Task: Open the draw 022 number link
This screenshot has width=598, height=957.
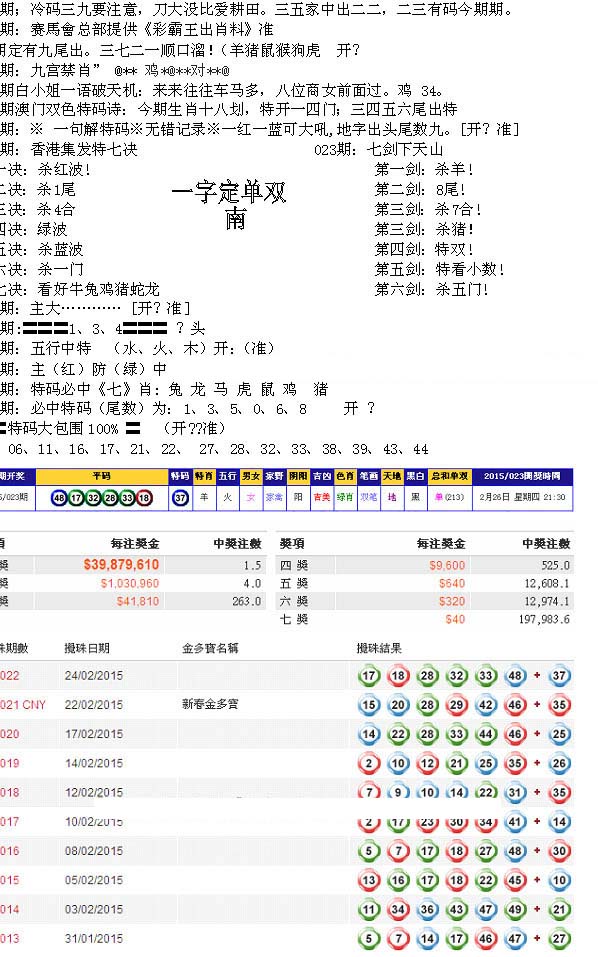Action: coord(10,676)
